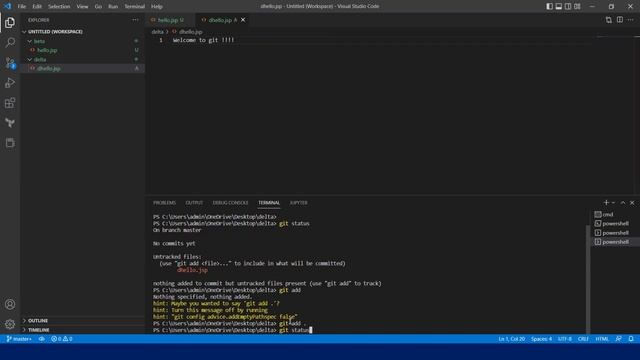Open Explorer views and more actions ellipsis
Viewport: 640px width, 360px height.
(135, 20)
